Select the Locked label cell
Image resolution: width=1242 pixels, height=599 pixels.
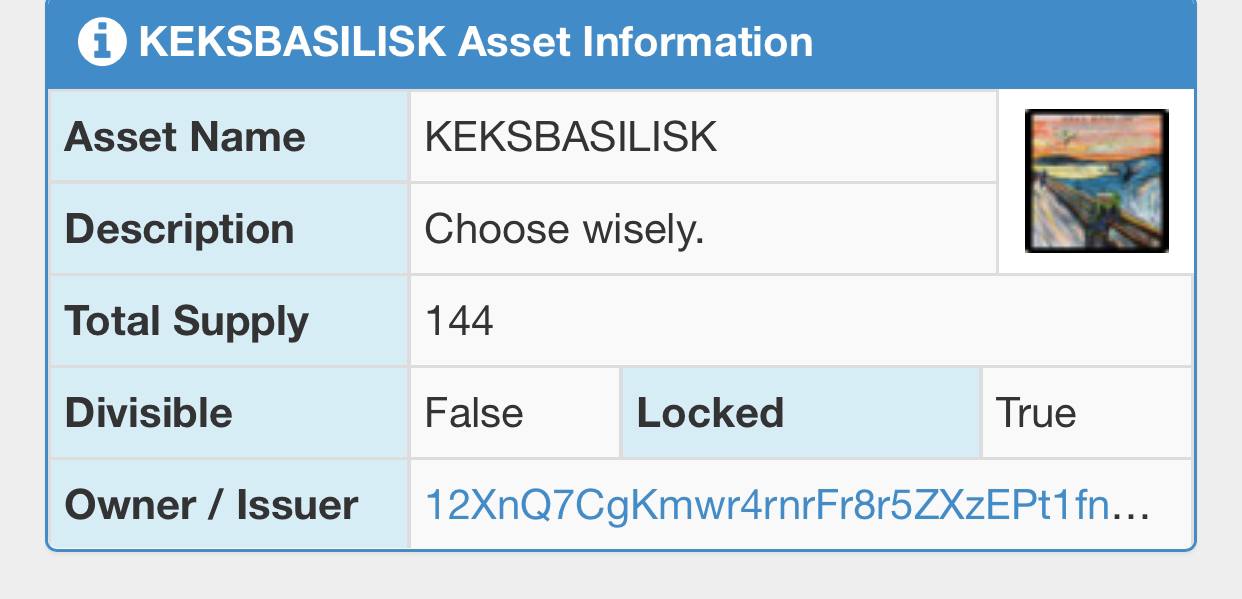tap(800, 412)
